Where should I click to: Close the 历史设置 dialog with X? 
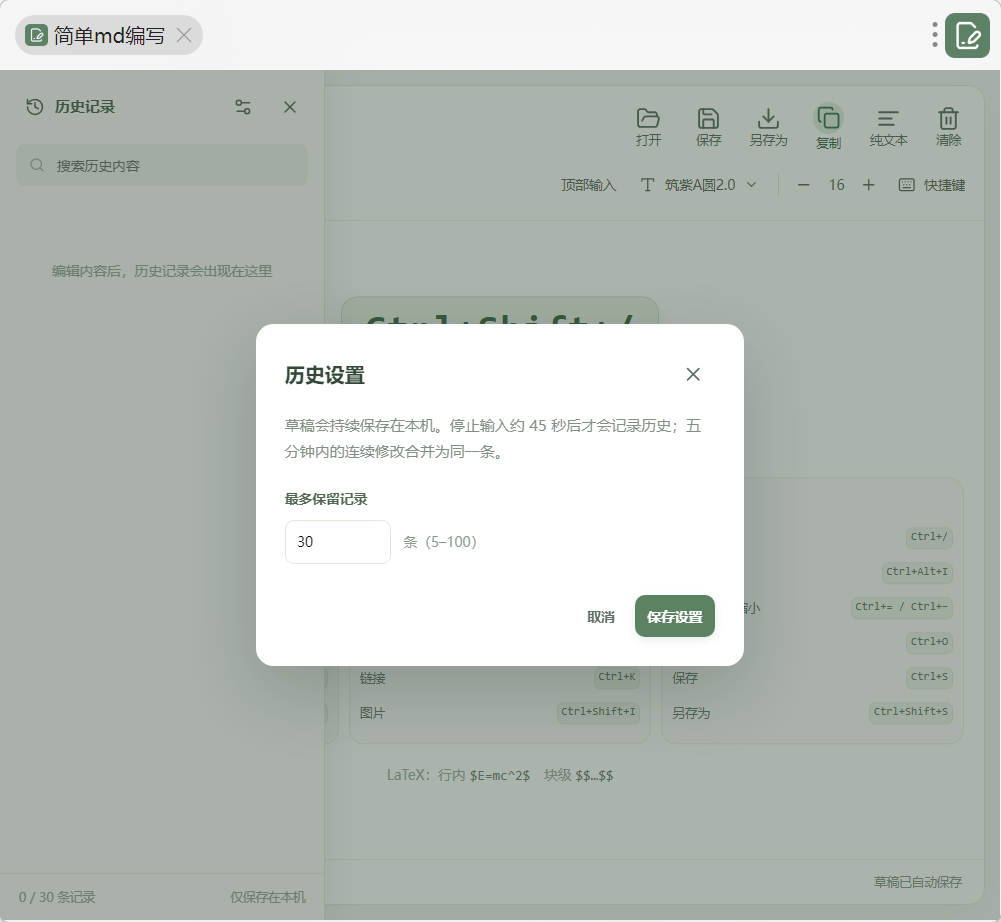point(693,374)
